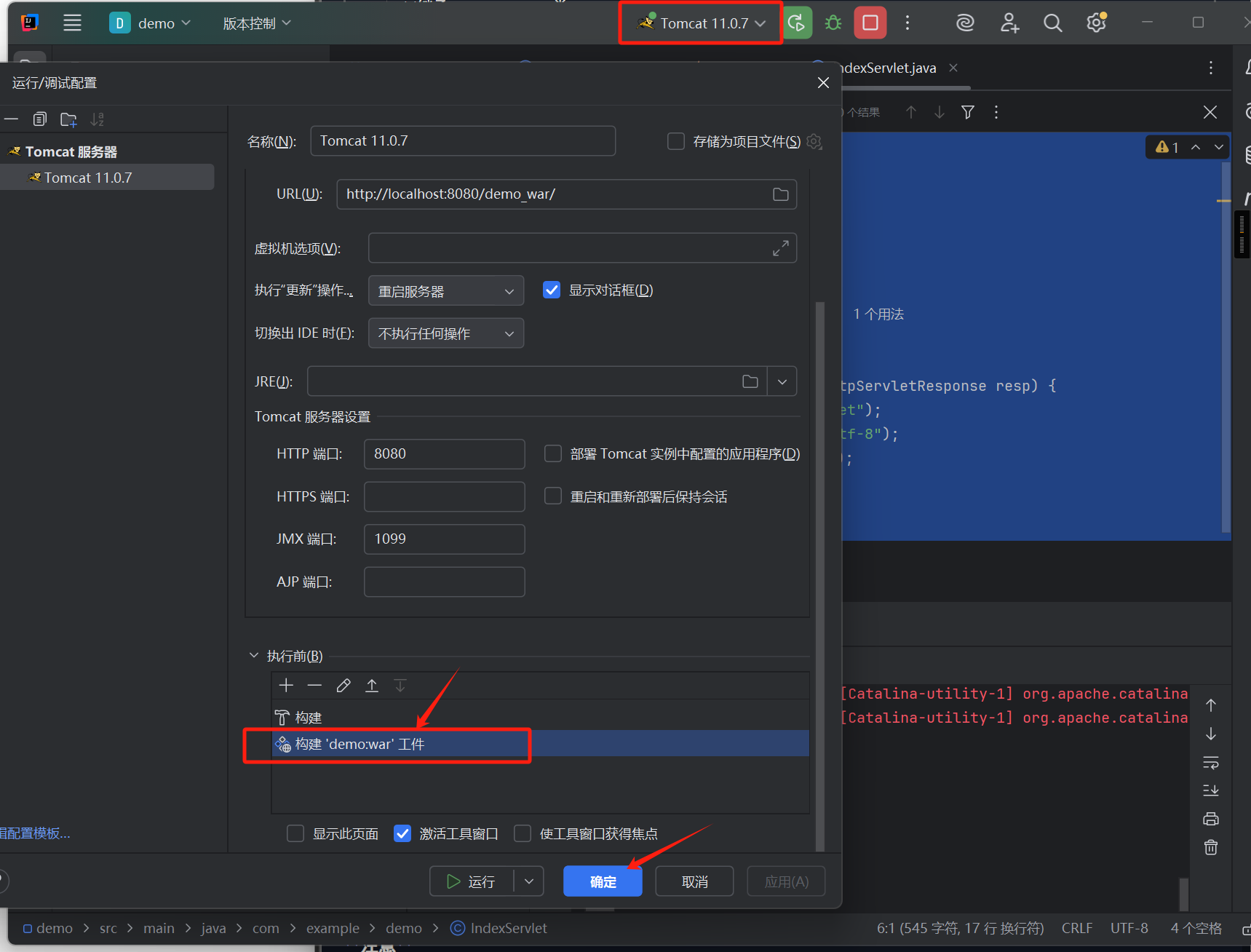Uncheck activate tool window checkbox
This screenshot has width=1251, height=952.
pos(402,833)
